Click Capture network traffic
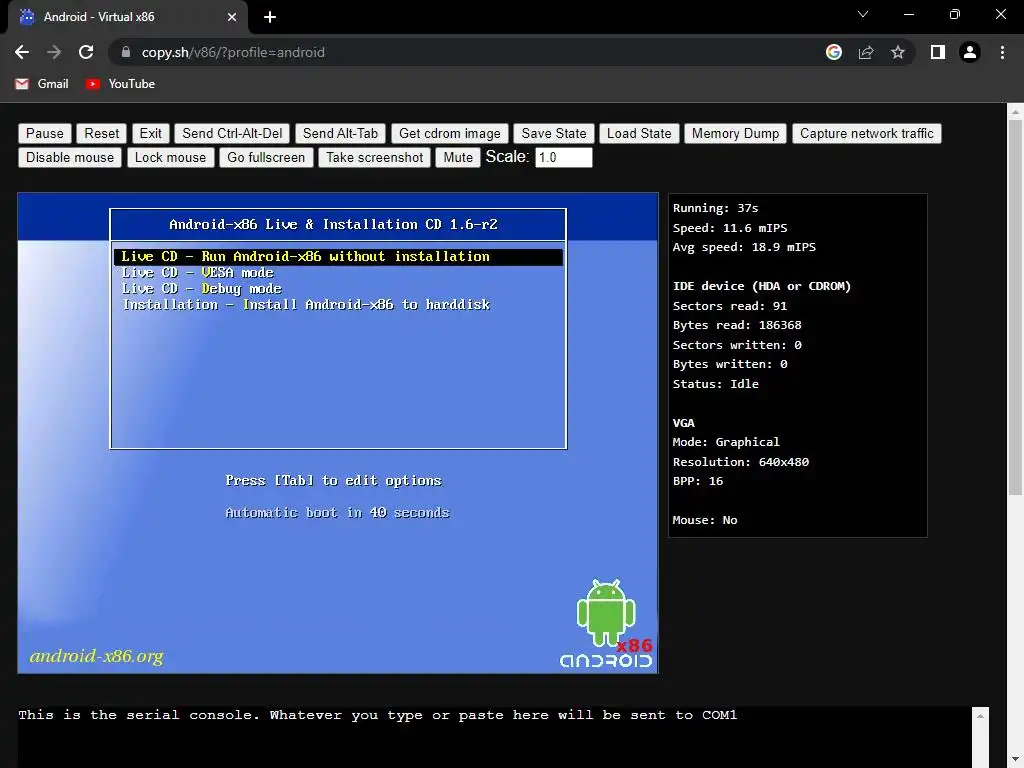Viewport: 1024px width, 768px height. (x=867, y=133)
